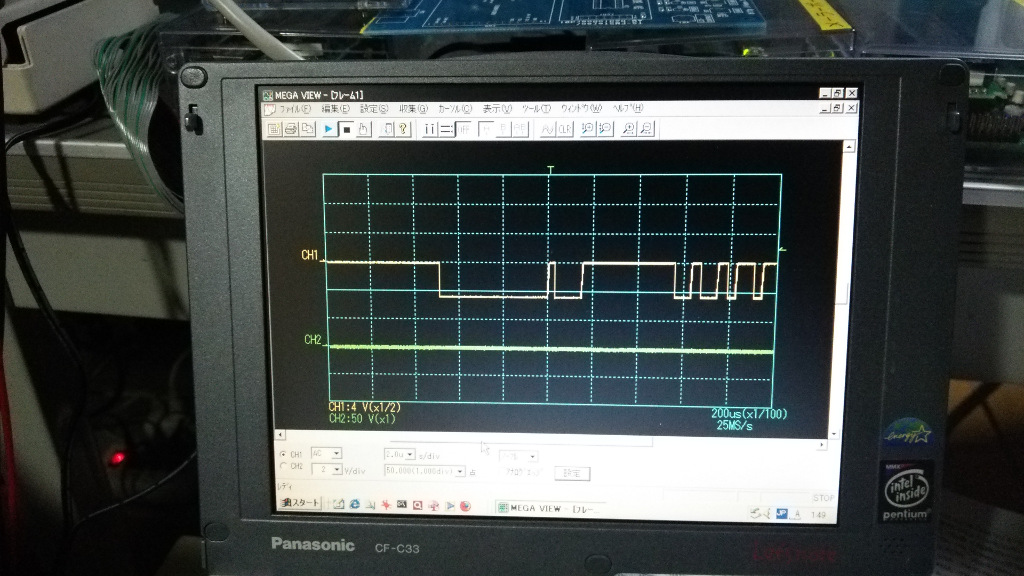Click the show desktop quick launch icon
The image size is (1024, 576).
(338, 504)
